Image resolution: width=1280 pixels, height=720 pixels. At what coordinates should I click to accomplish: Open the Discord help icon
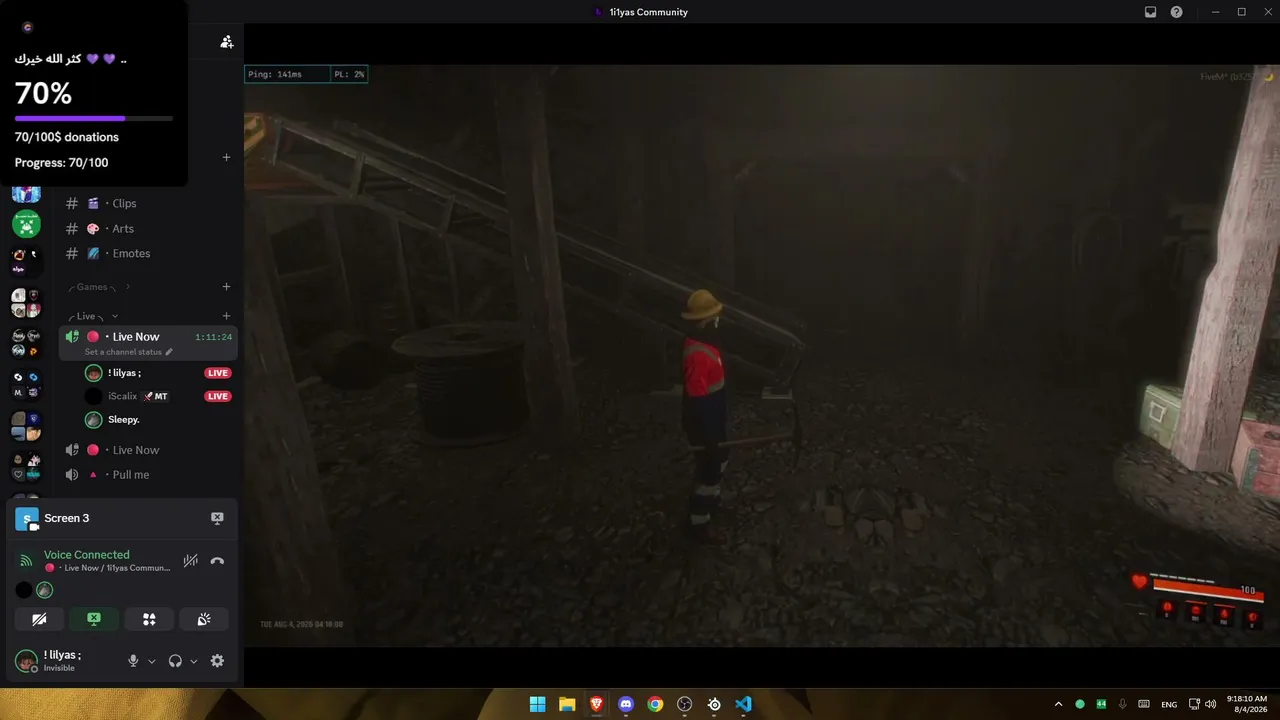(x=1176, y=12)
